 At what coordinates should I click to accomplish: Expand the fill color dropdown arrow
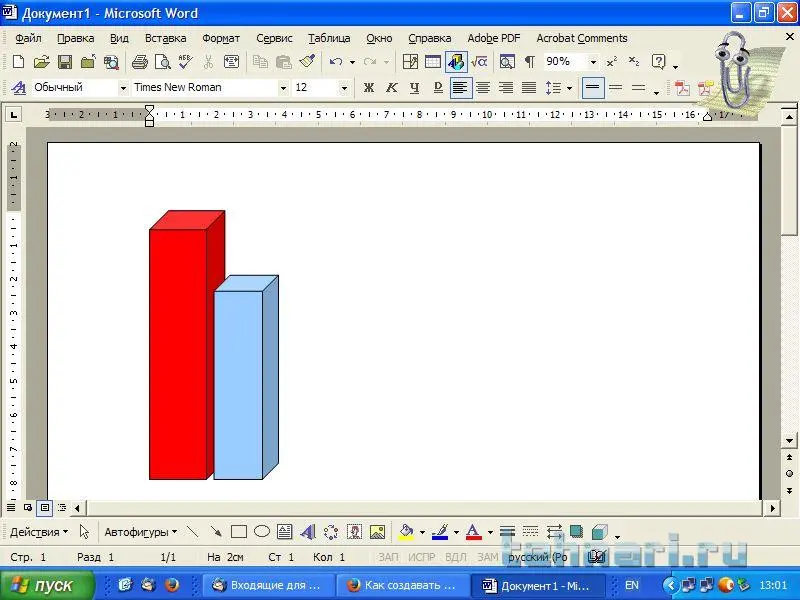[422, 533]
